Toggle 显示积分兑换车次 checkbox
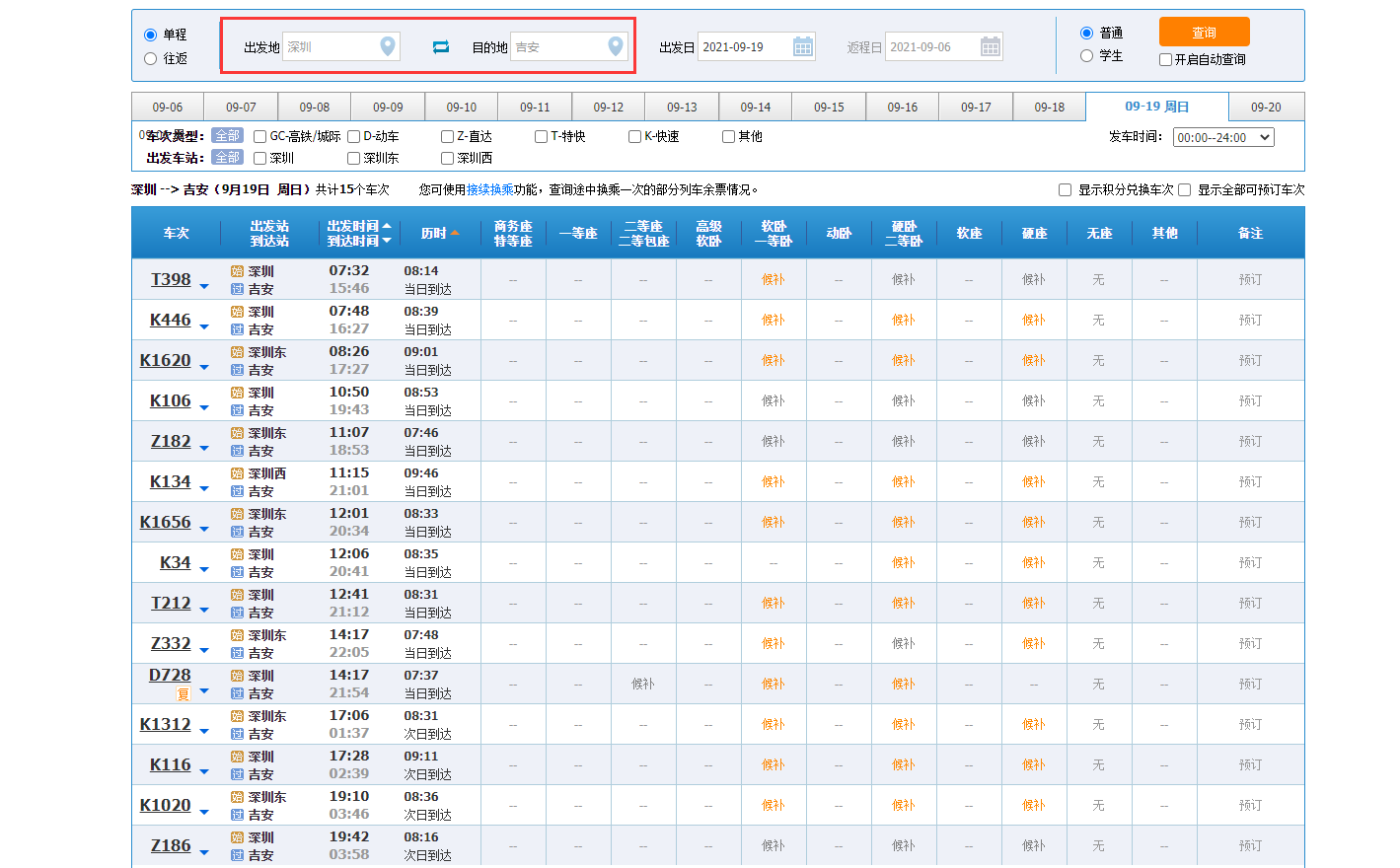 (x=1065, y=189)
